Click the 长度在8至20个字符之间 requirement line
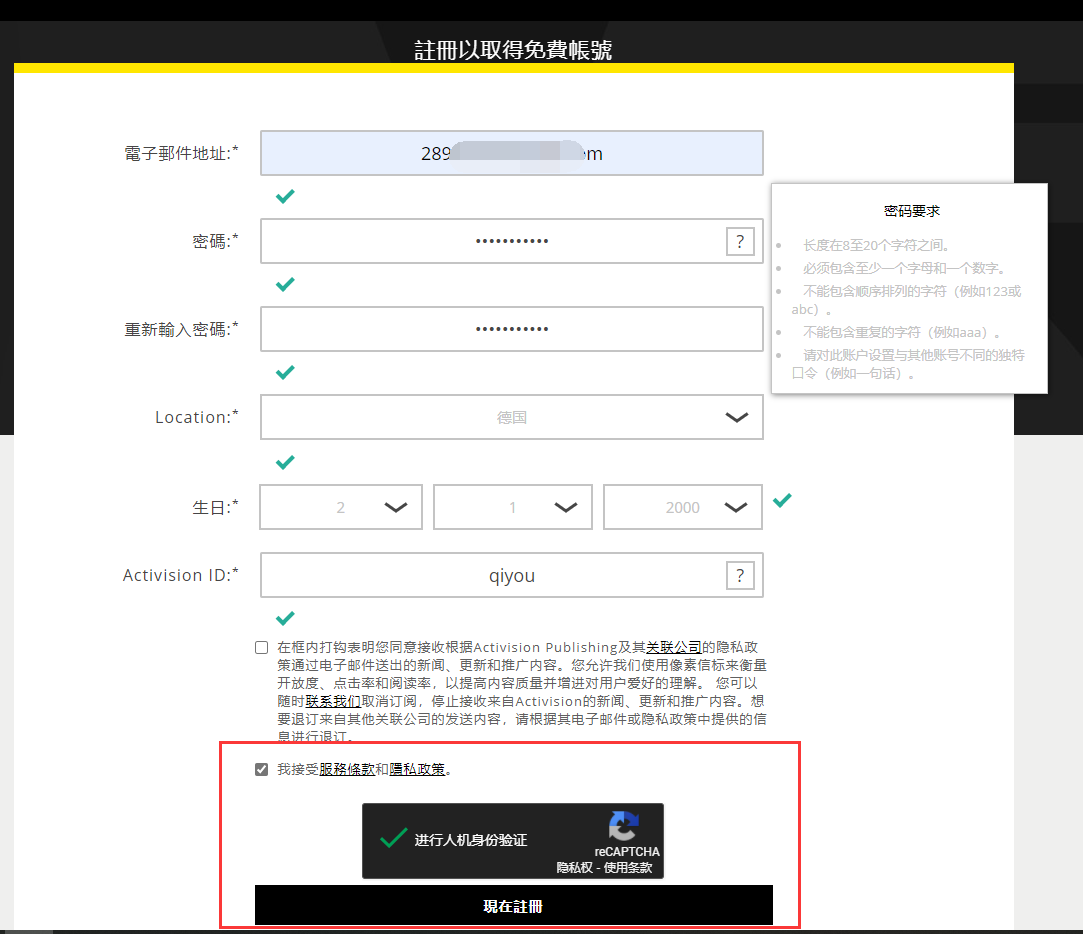 pos(878,245)
